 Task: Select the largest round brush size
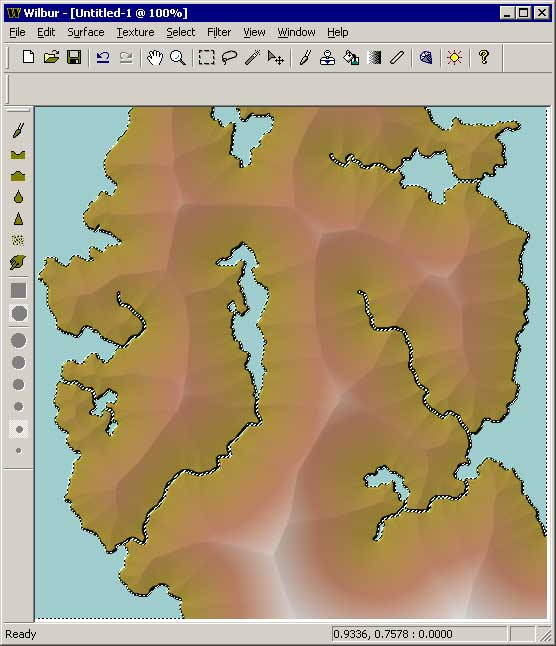pyautogui.click(x=19, y=341)
